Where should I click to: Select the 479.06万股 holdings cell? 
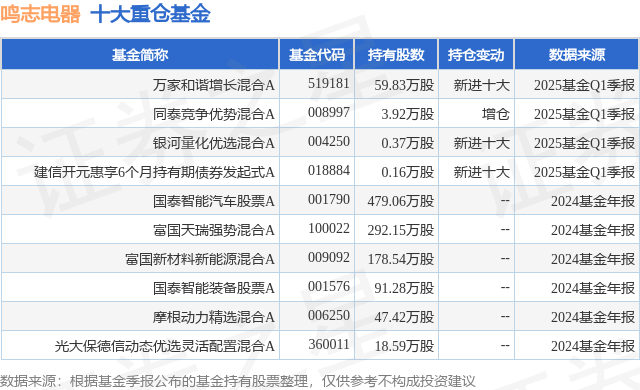click(400, 201)
